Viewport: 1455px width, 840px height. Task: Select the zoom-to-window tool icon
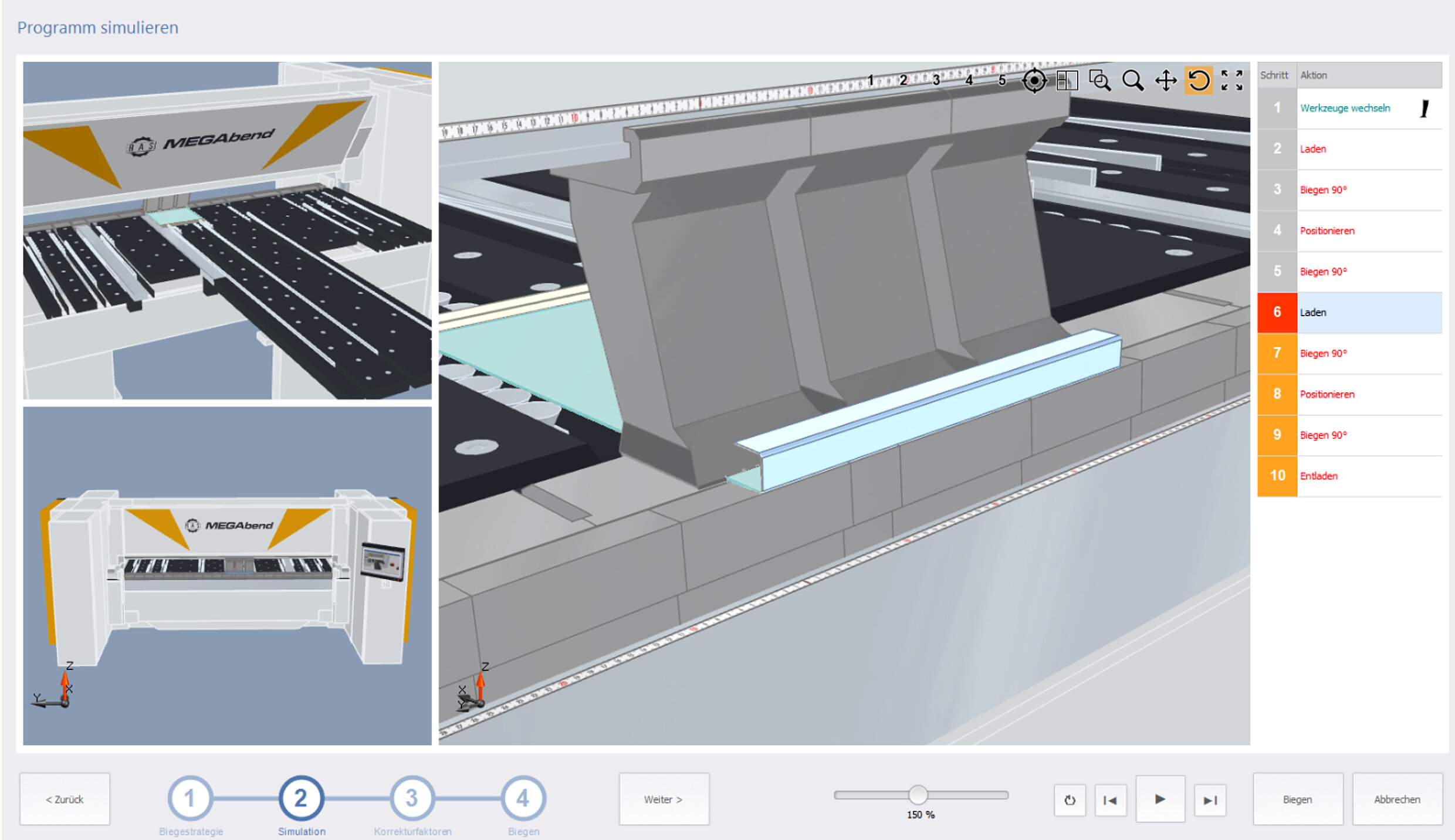pos(1099,80)
